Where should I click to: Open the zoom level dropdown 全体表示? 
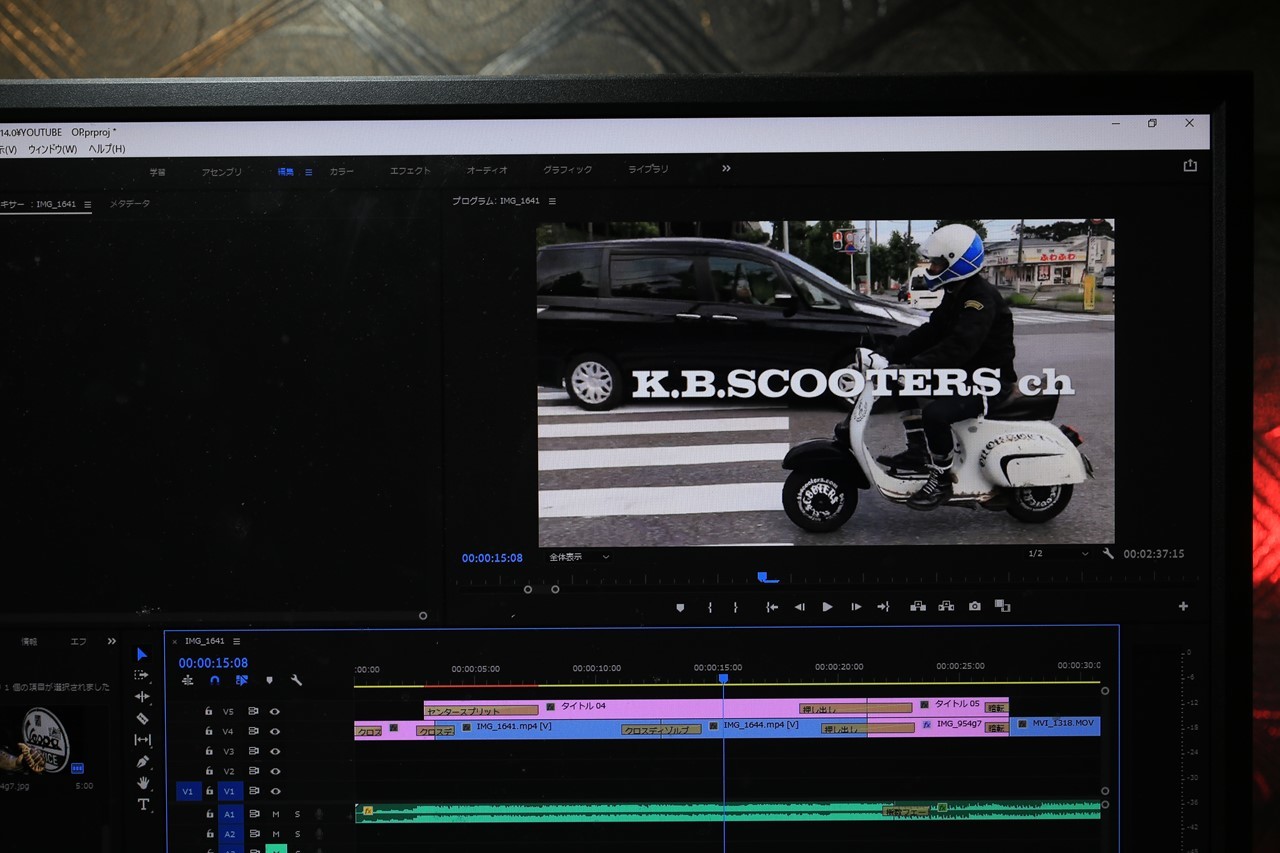pyautogui.click(x=579, y=557)
